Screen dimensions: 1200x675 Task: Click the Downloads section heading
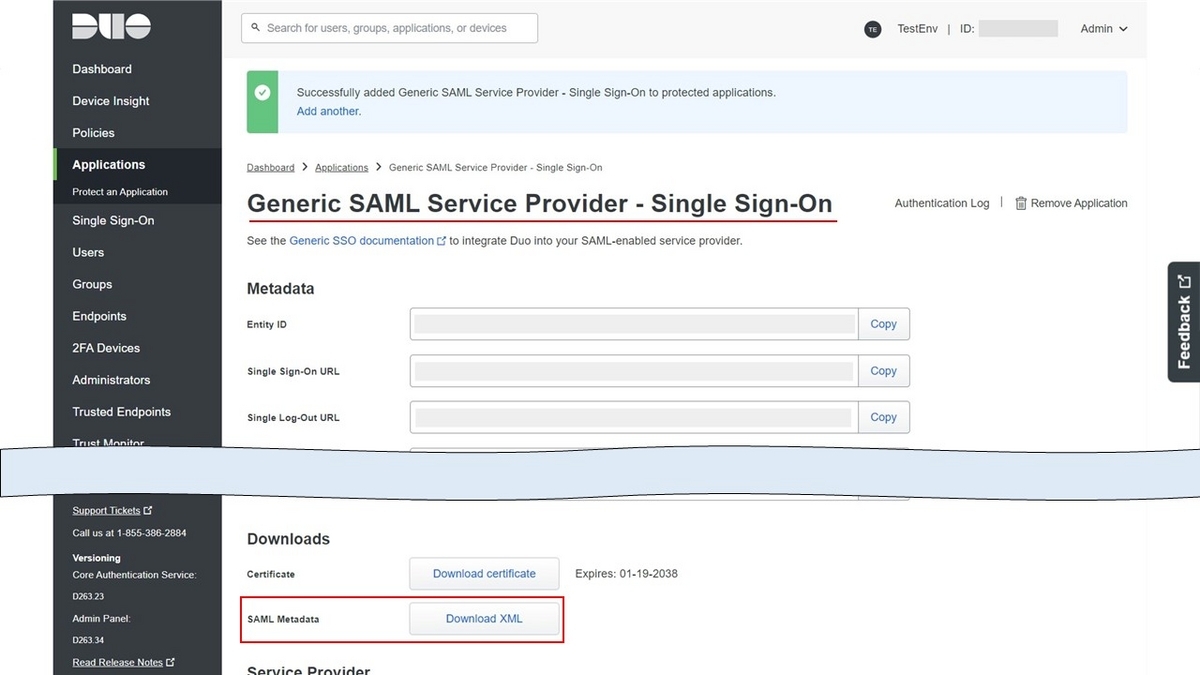coord(288,539)
